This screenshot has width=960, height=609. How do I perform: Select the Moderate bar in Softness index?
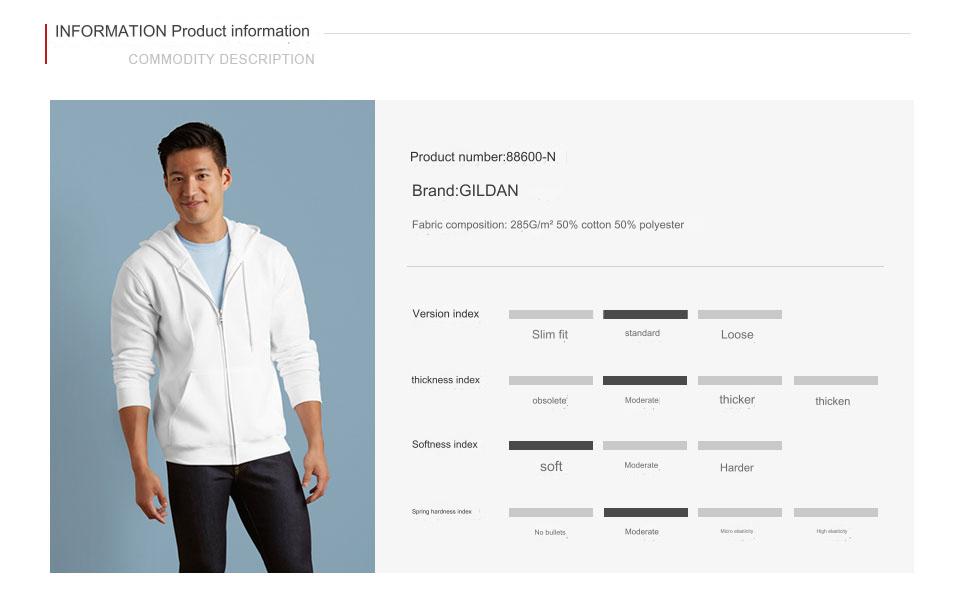(645, 445)
